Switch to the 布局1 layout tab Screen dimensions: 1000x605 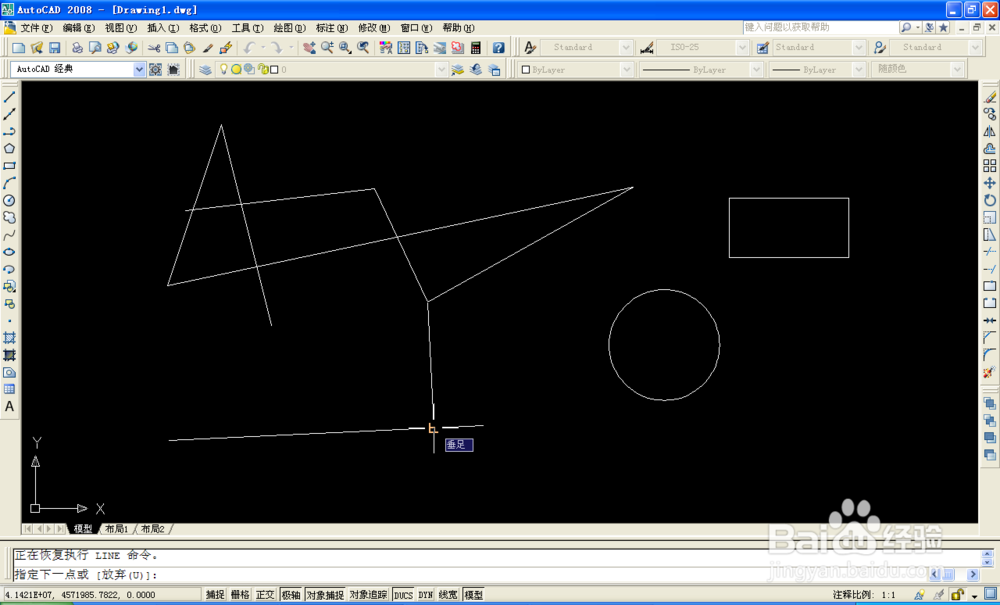click(x=117, y=529)
